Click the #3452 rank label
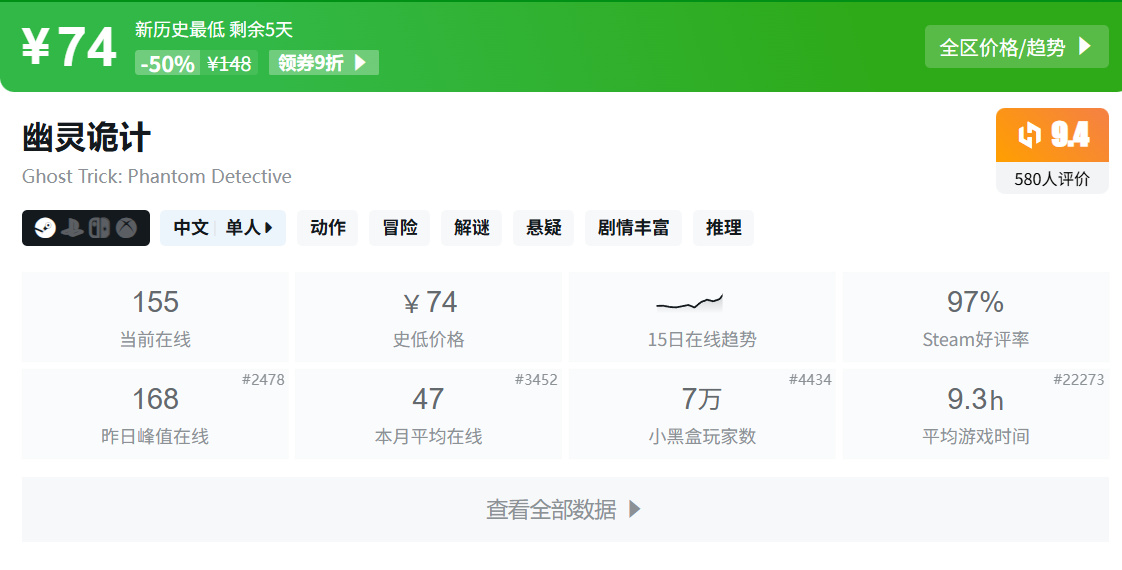The width and height of the screenshot is (1122, 570). (x=536, y=380)
